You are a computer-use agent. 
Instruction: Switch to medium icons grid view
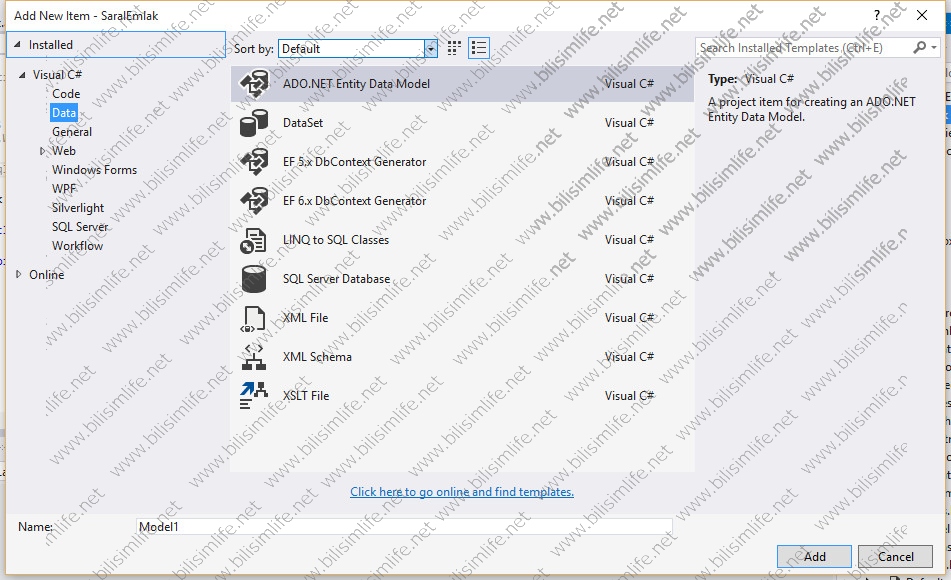point(454,48)
